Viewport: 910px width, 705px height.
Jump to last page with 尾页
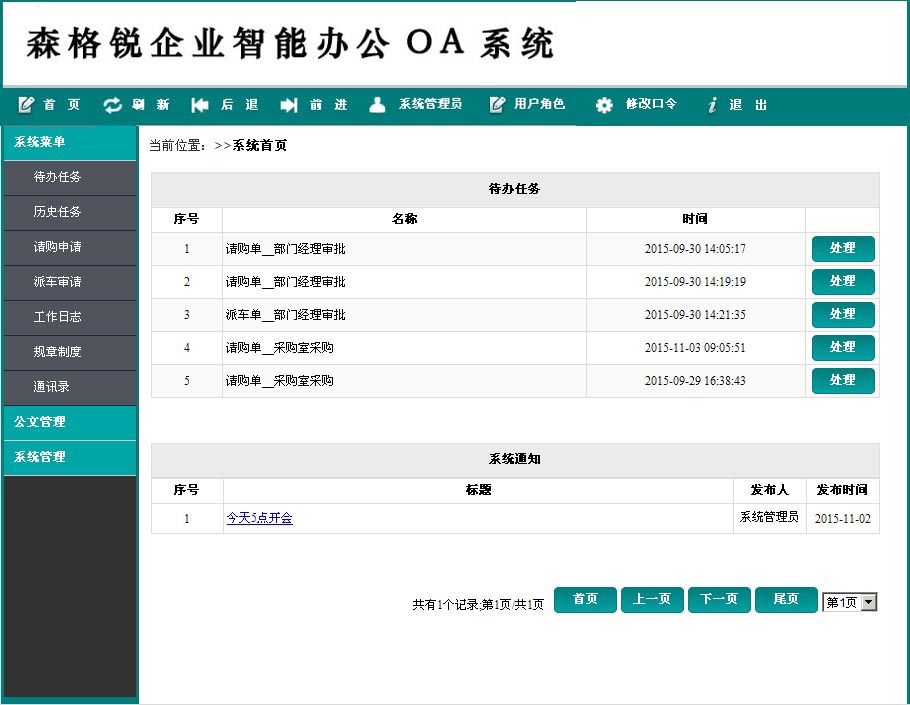(786, 599)
